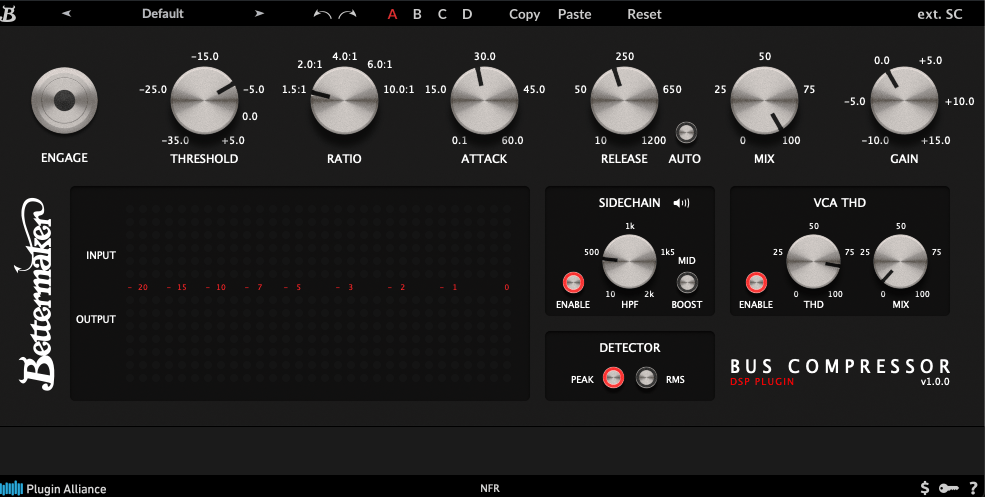
Task: Open the question mark help icon
Action: point(972,488)
